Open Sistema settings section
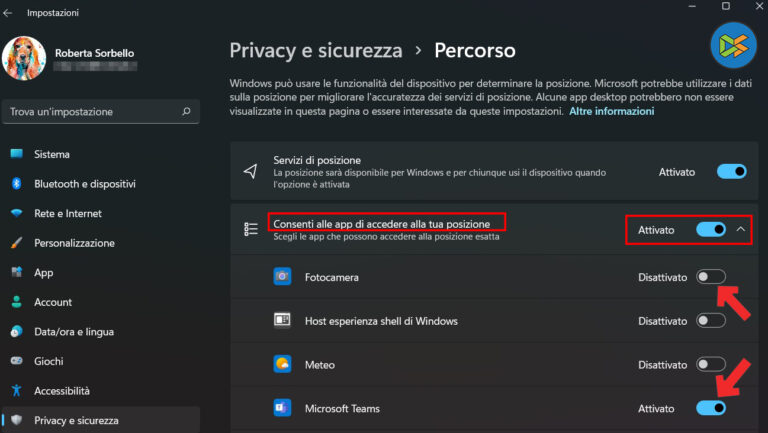This screenshot has width=768, height=433. (52, 154)
